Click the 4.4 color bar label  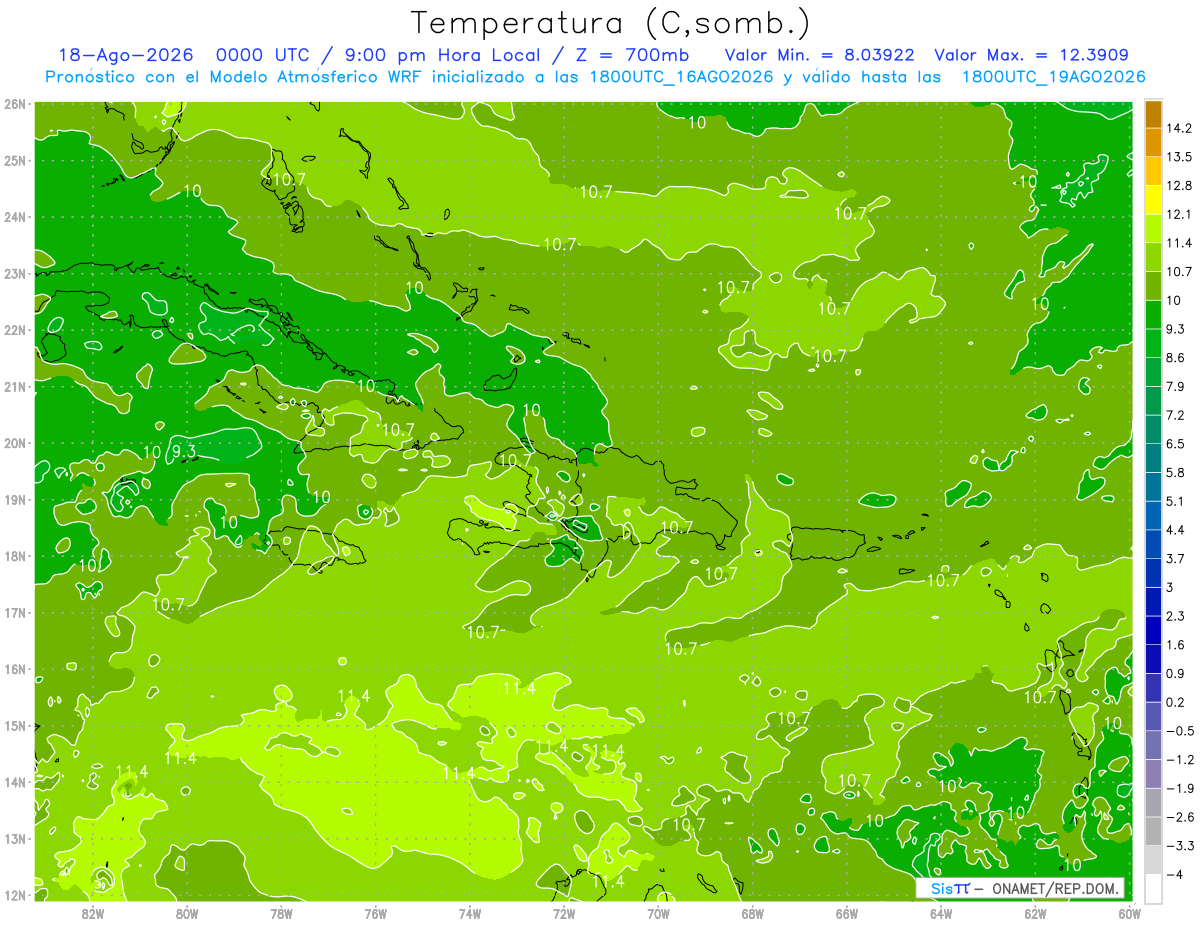coord(1176,530)
